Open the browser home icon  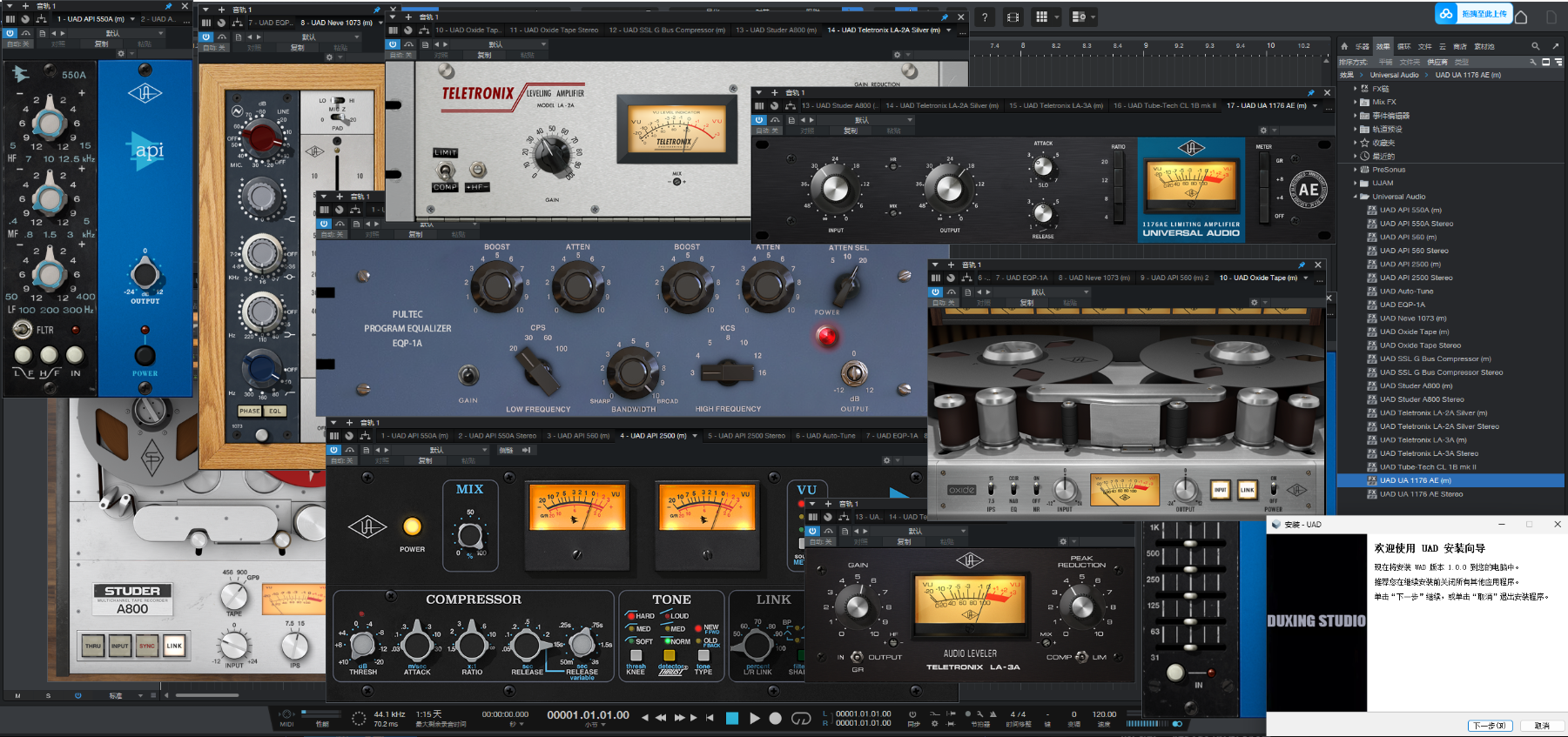[x=1343, y=46]
